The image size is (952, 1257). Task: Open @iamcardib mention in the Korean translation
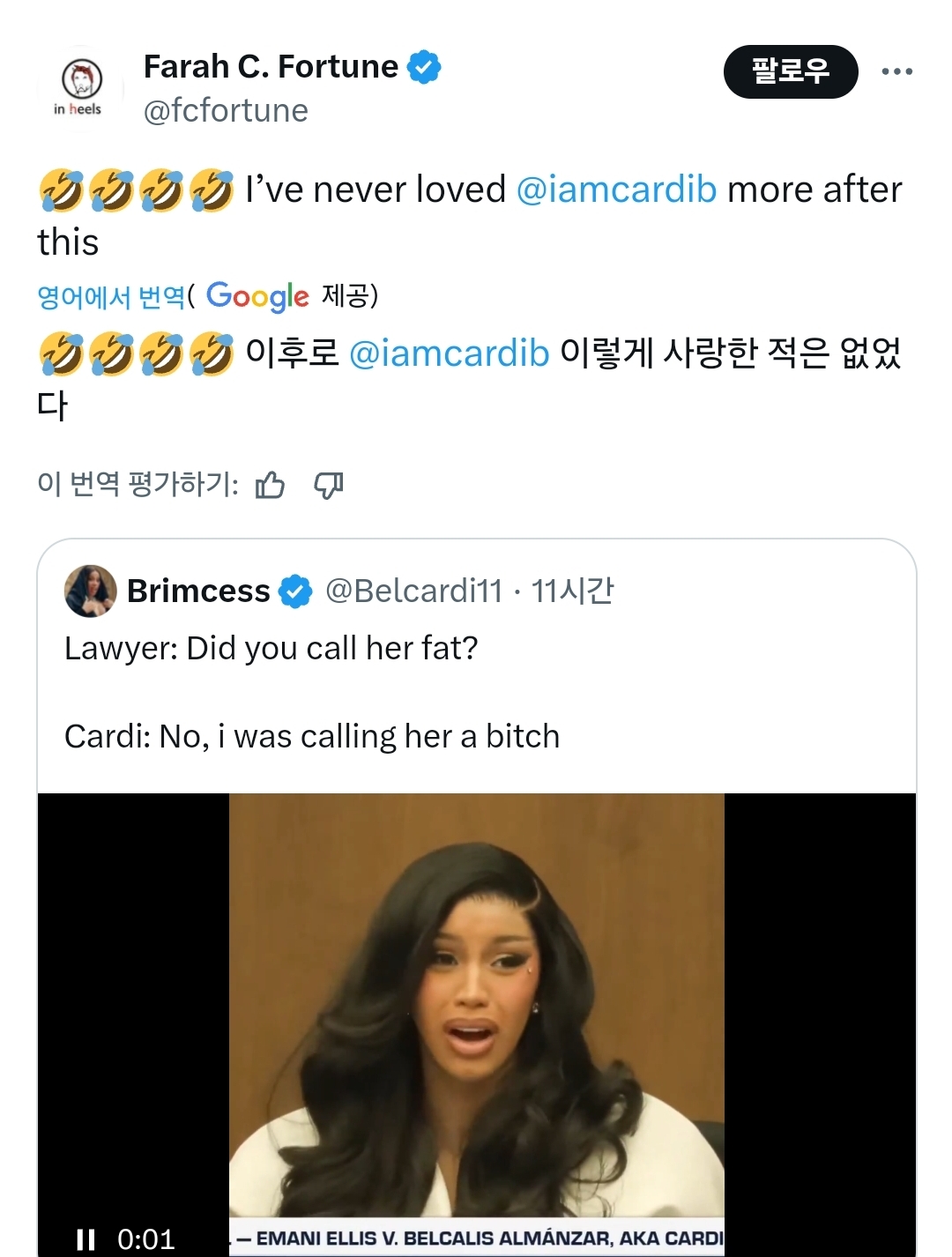449,353
